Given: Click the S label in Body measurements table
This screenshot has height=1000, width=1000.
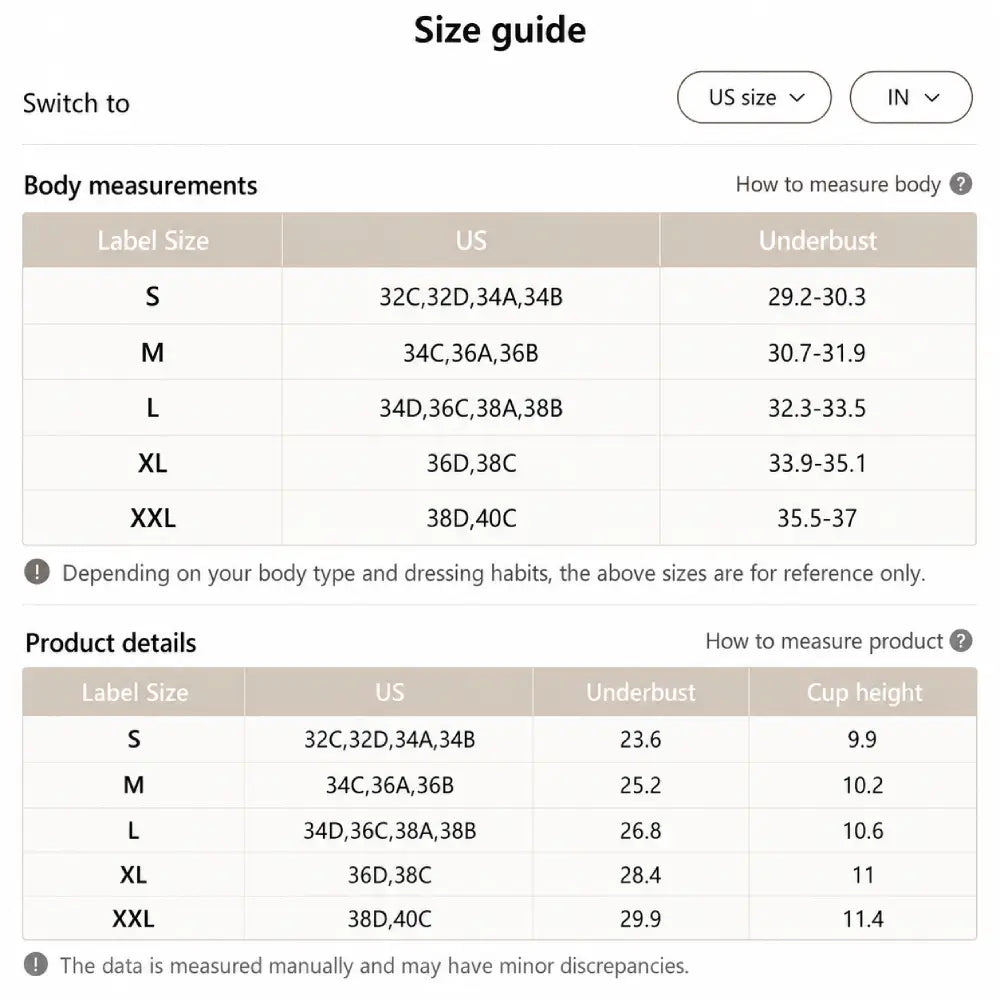Looking at the screenshot, I should [152, 297].
